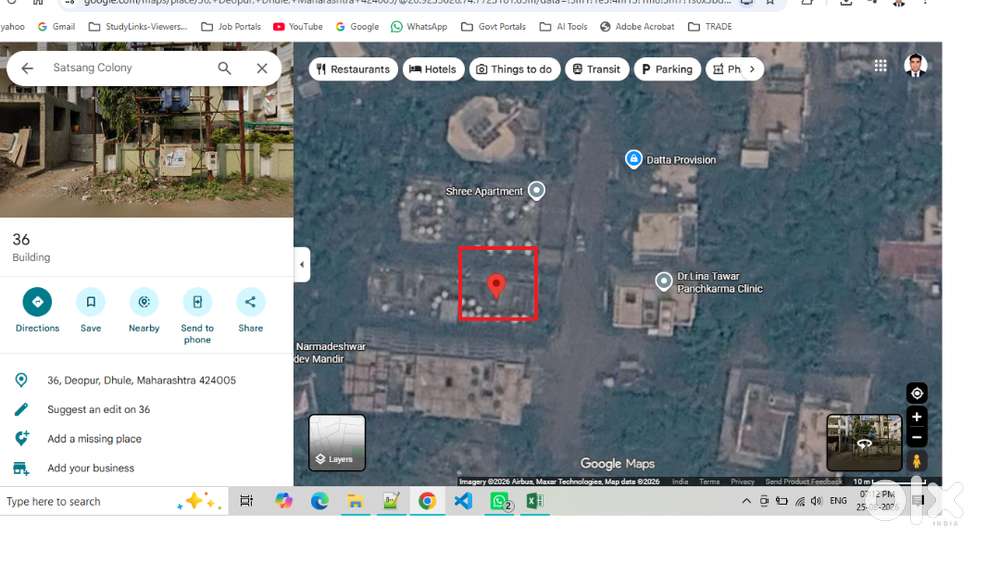1000x562 pixels.
Task: Open the WhatsApp bookmark
Action: [x=419, y=27]
